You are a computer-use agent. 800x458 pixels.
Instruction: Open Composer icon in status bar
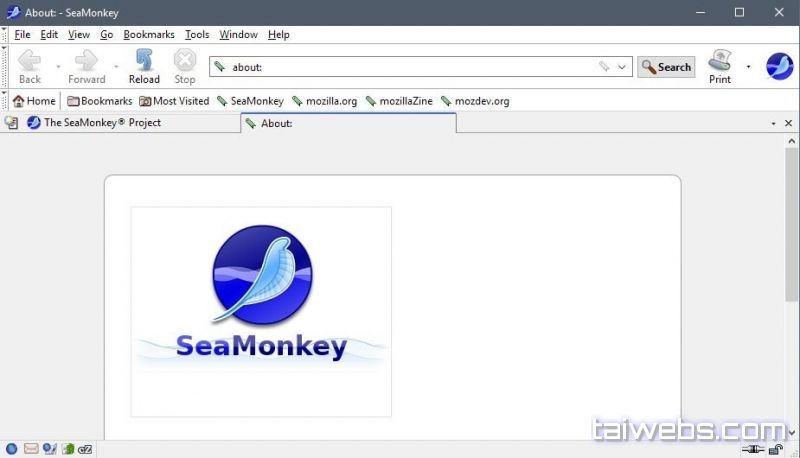(49, 448)
